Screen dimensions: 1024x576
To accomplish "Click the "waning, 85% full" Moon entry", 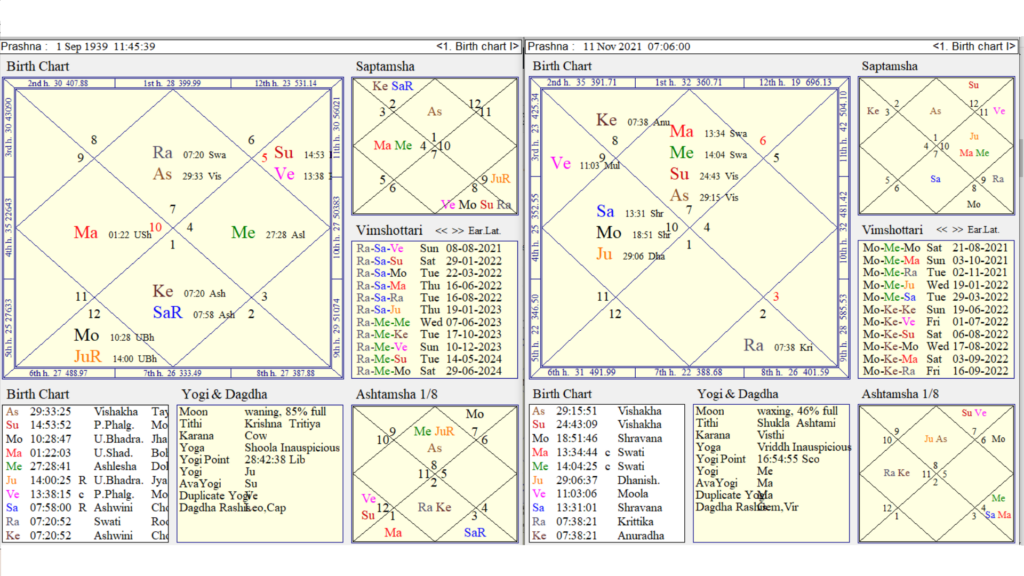I will click(x=285, y=411).
